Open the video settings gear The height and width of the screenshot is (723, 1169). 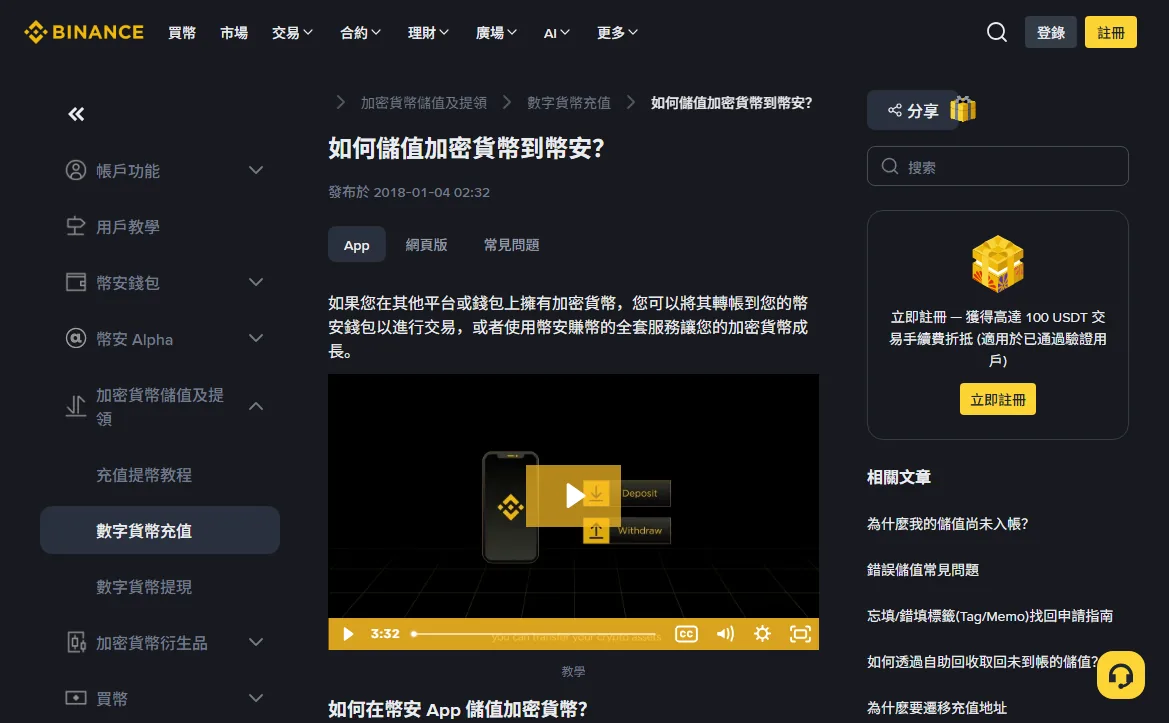[762, 634]
